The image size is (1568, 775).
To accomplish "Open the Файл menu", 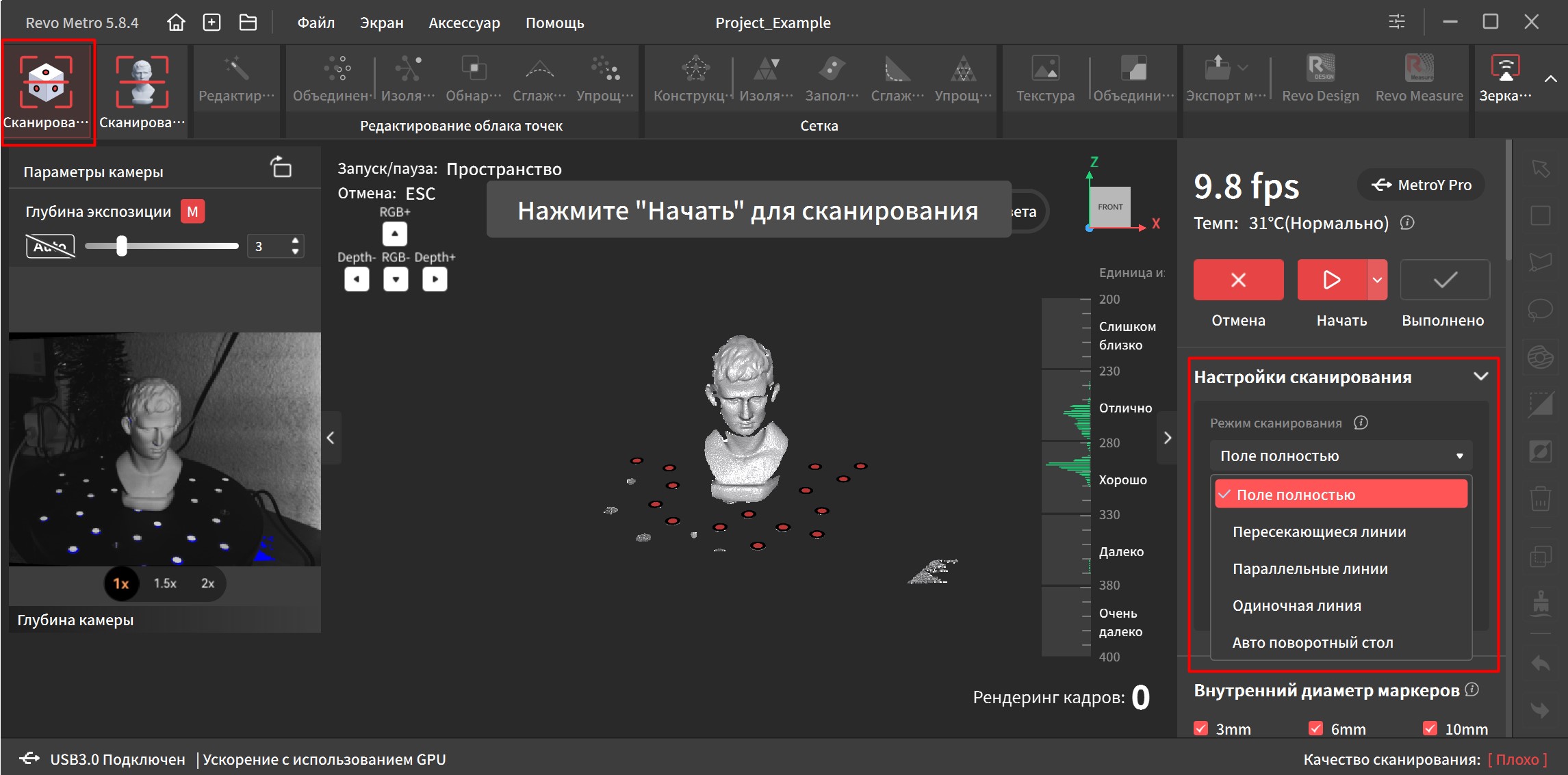I will point(316,23).
